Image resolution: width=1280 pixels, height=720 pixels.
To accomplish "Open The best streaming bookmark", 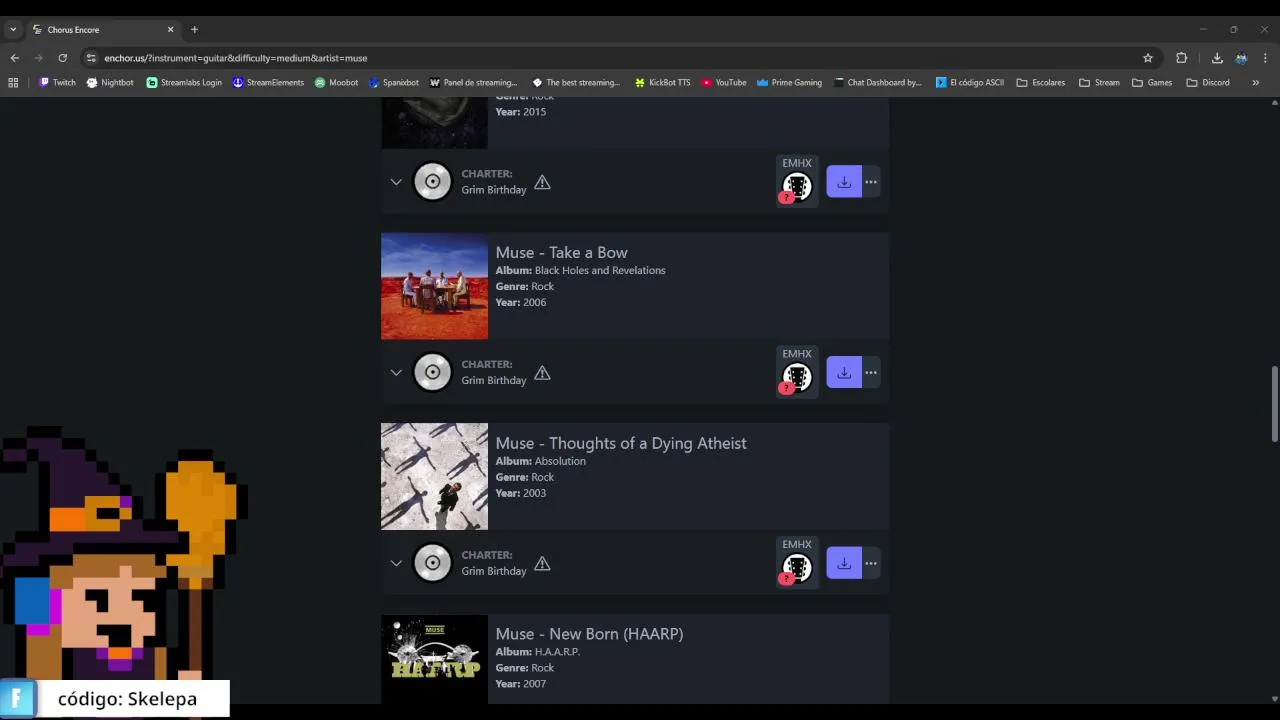I will tap(576, 83).
